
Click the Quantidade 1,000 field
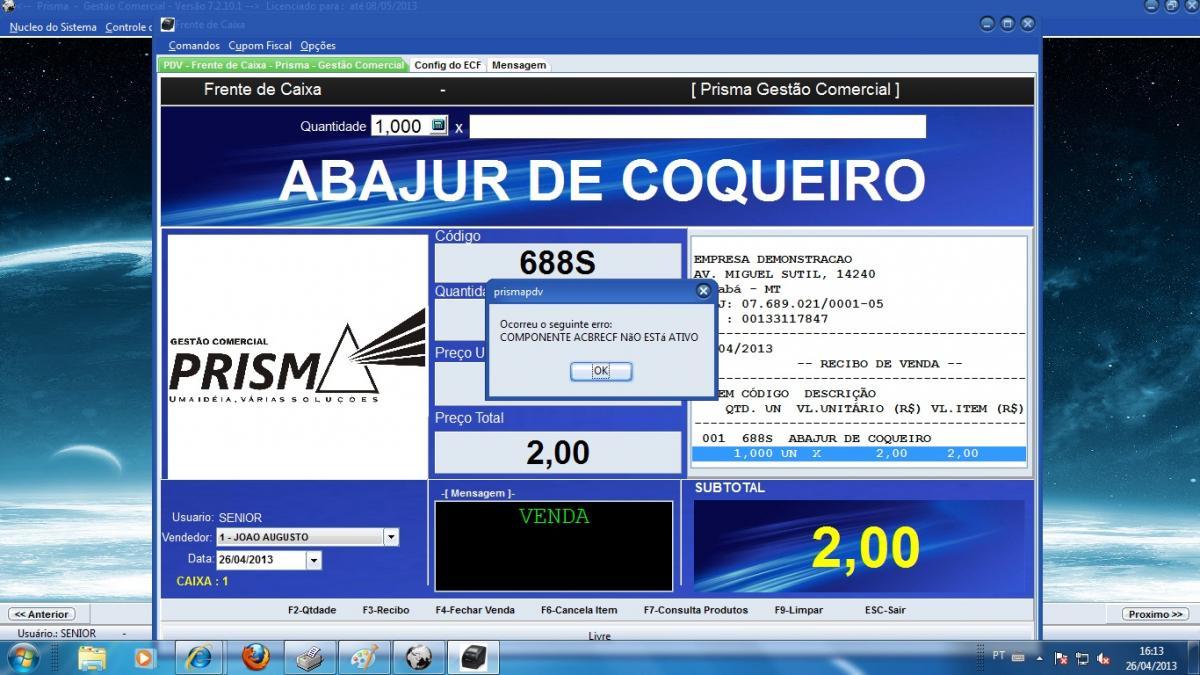coord(400,126)
